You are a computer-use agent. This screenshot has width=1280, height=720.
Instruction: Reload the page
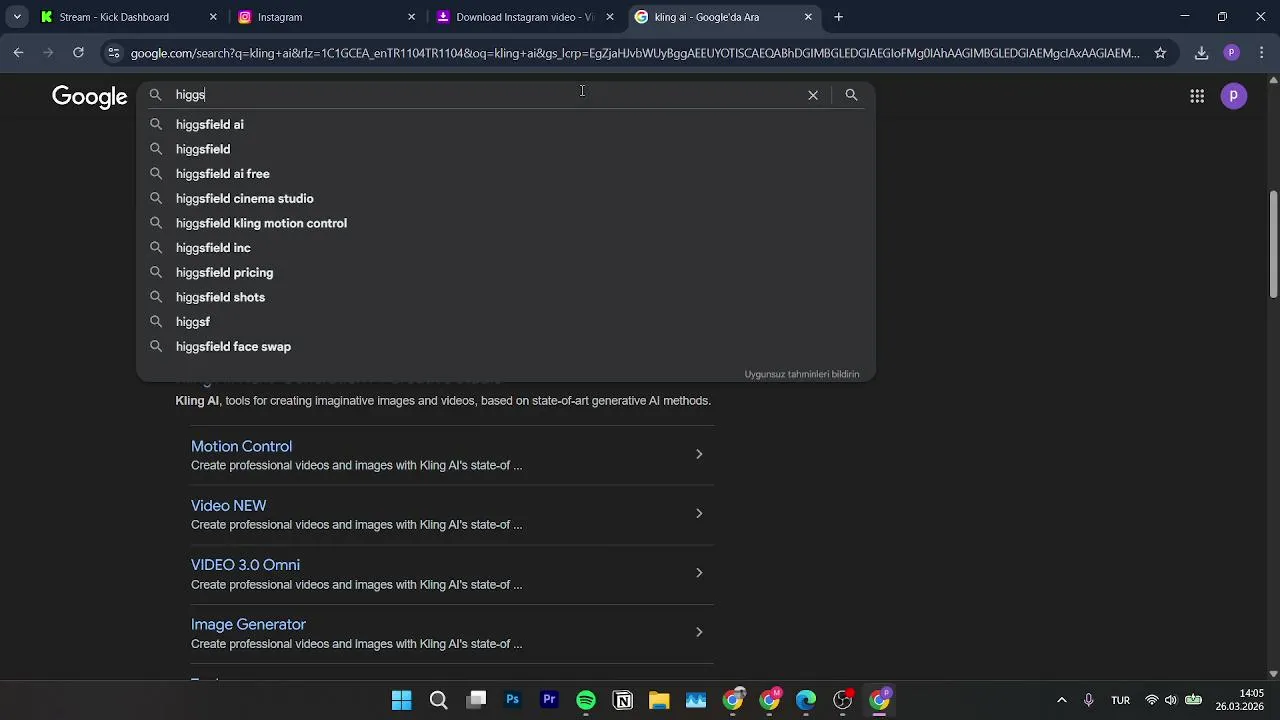click(78, 53)
